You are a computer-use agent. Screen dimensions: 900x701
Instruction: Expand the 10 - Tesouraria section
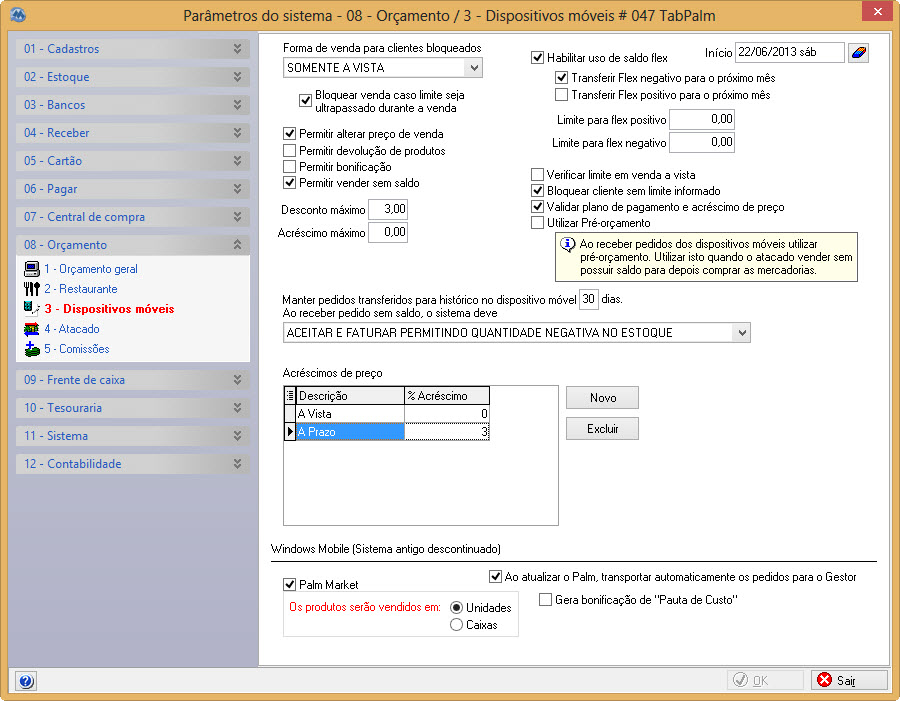click(133, 408)
